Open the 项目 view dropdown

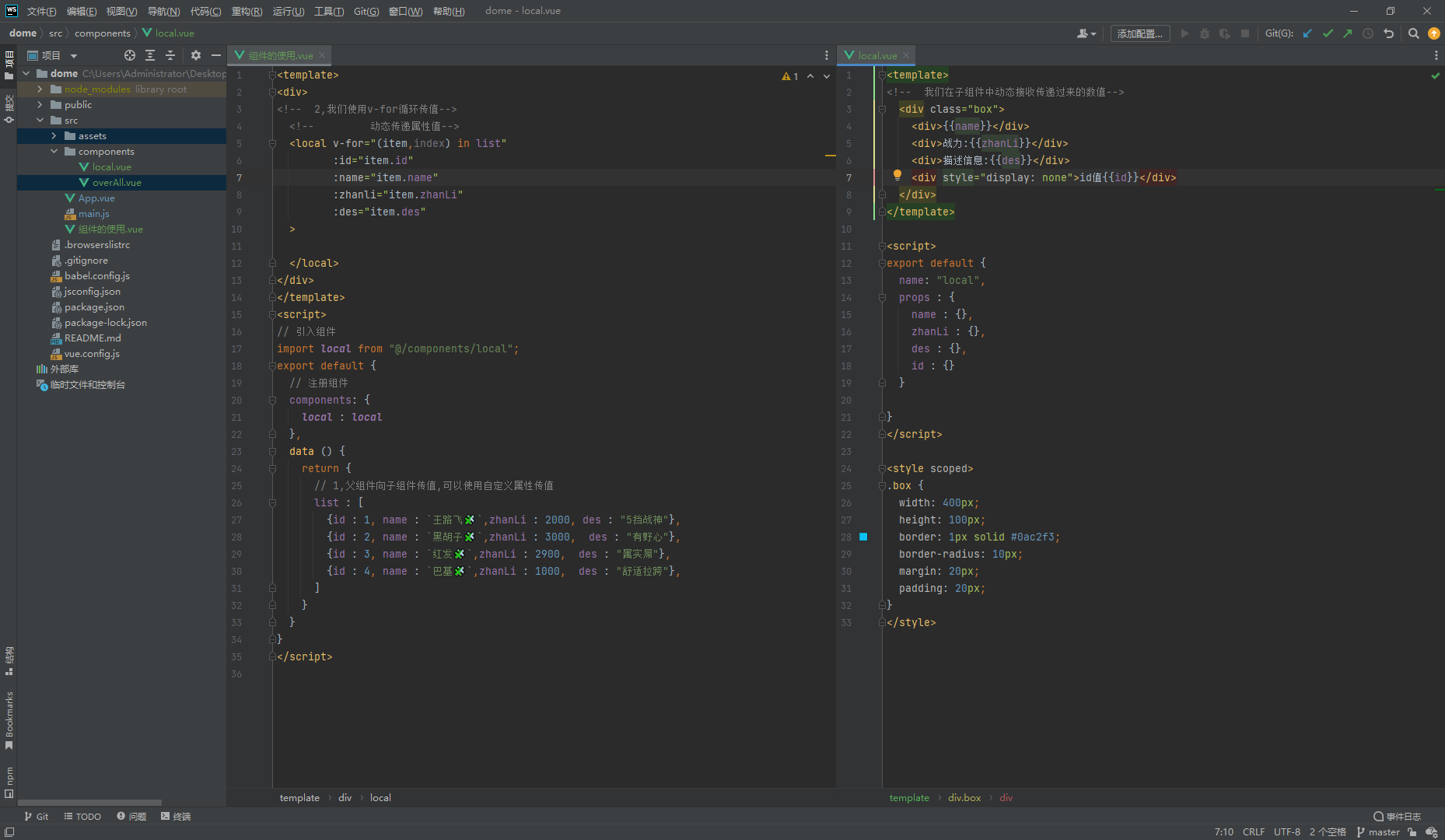pos(74,56)
